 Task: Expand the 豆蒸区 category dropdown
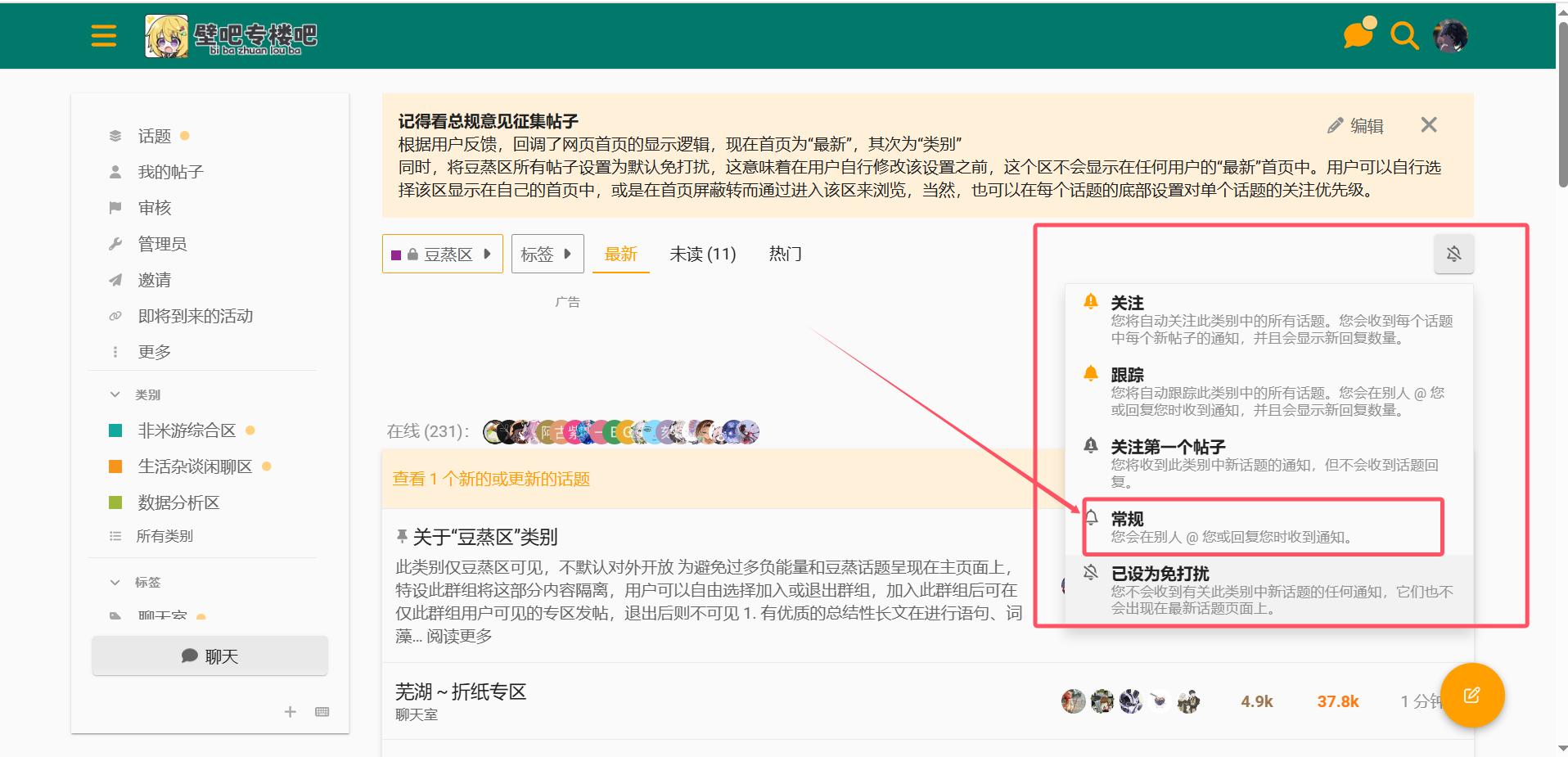point(442,255)
